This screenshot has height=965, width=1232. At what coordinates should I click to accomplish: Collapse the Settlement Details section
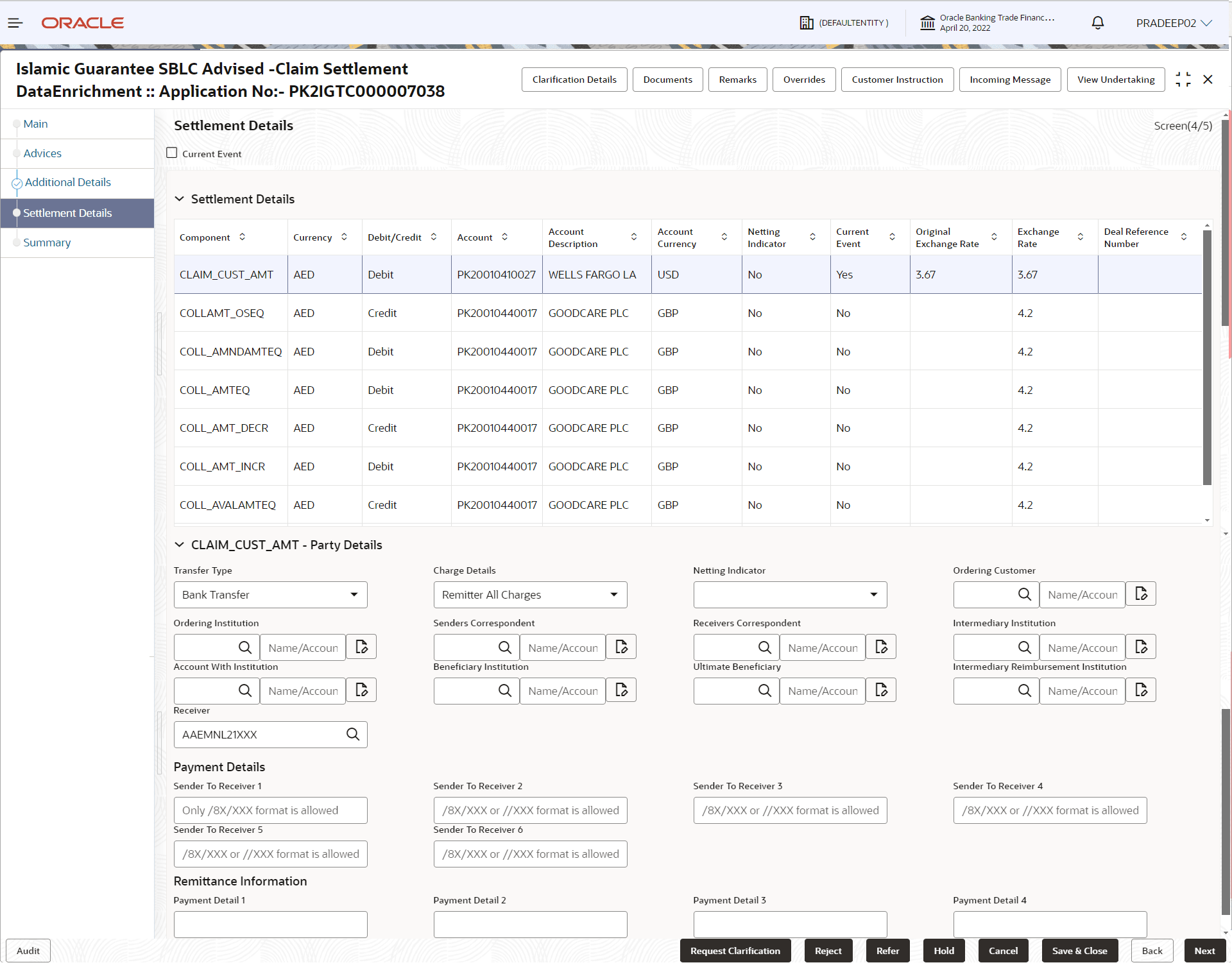tap(180, 199)
